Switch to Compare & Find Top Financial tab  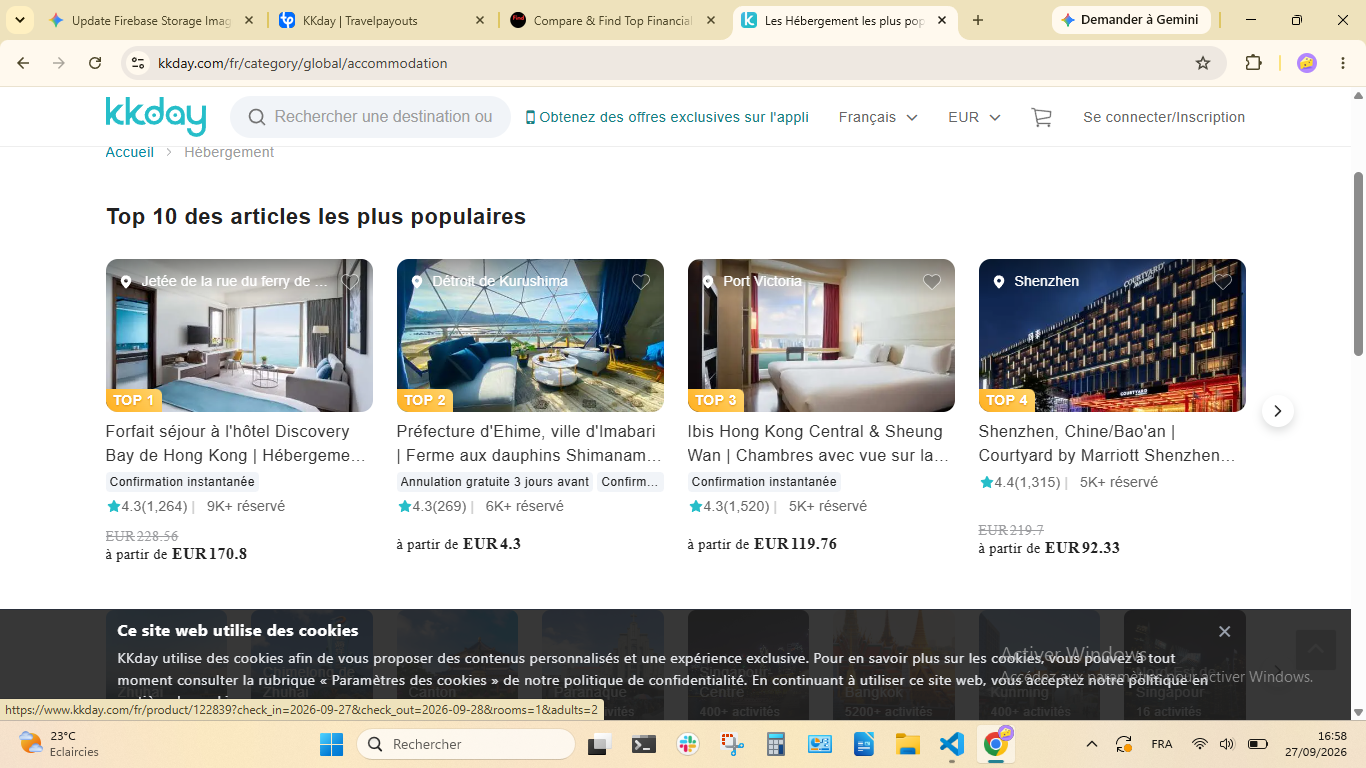(614, 20)
